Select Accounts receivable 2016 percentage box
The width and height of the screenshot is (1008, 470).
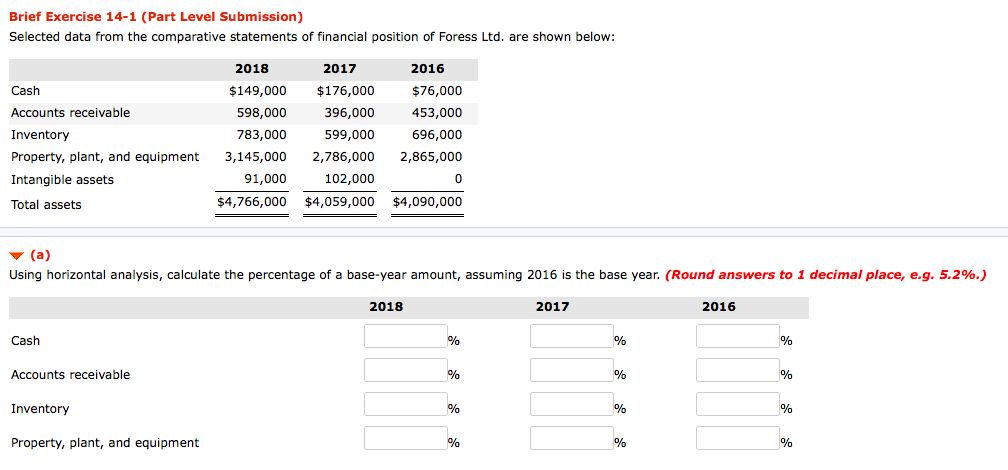click(x=737, y=370)
